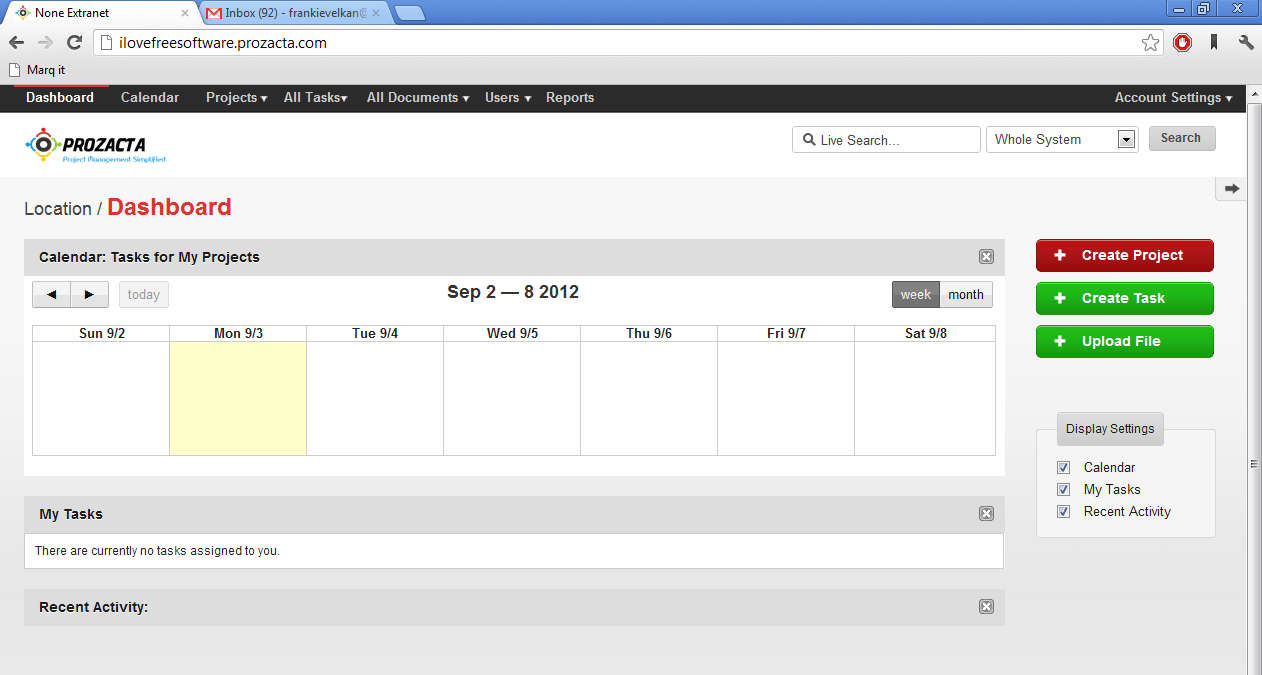1262x675 pixels.
Task: Open Calendar in the navigation bar
Action: pyautogui.click(x=150, y=98)
